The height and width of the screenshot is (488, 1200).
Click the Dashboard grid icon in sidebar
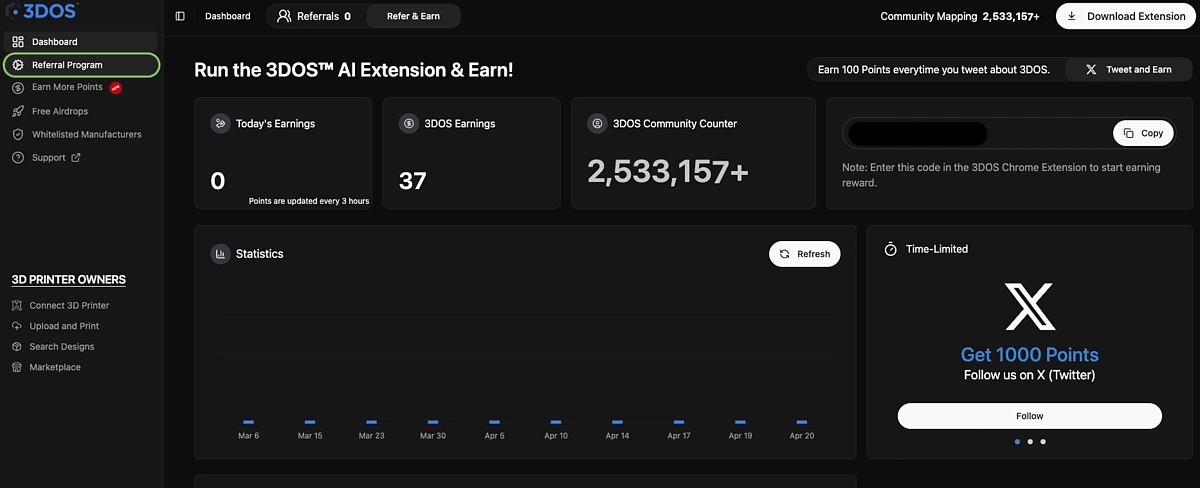[x=18, y=42]
